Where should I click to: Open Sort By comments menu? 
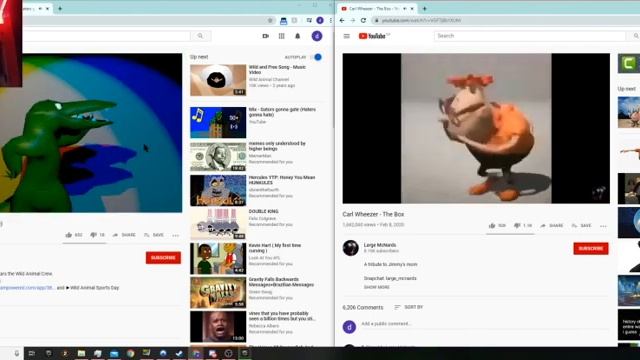pos(409,307)
